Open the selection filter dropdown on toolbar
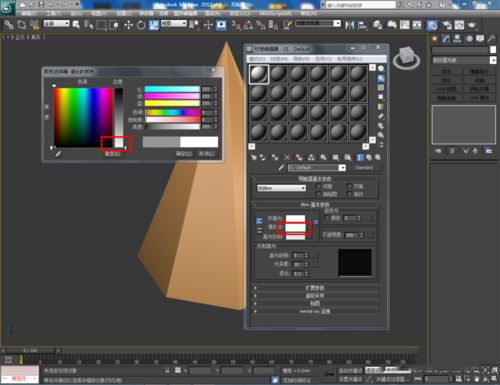Viewport: 500px width, 385px height. (x=57, y=23)
